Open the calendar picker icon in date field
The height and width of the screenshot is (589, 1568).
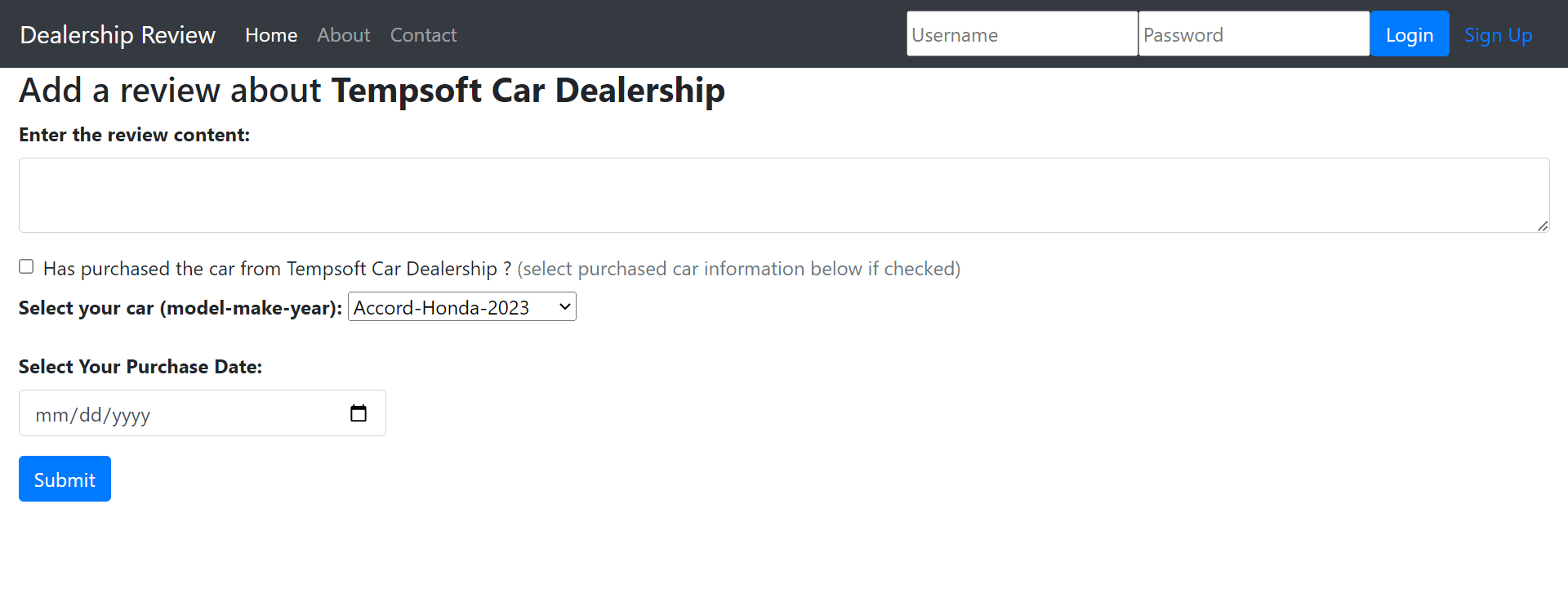pos(359,413)
